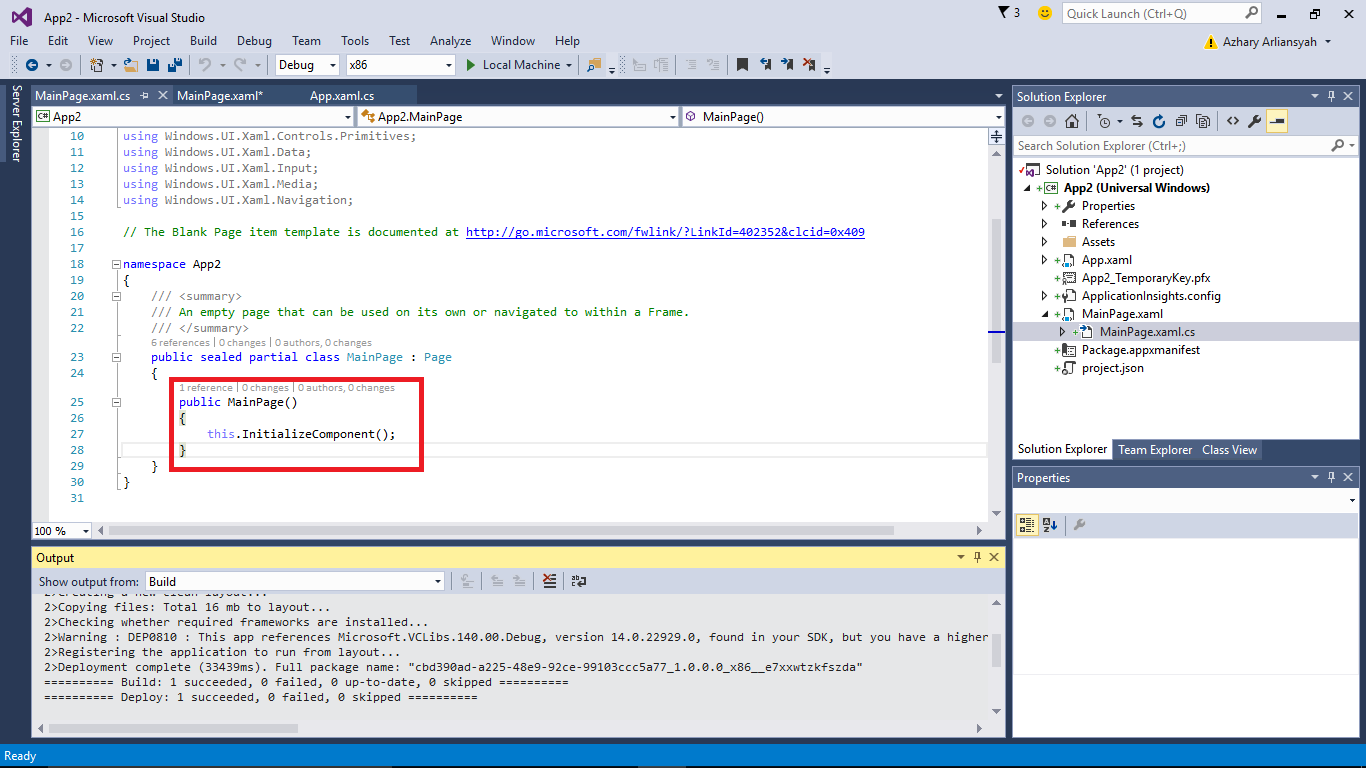The height and width of the screenshot is (768, 1366).
Task: Open the x86 platform dropdown
Action: pyautogui.click(x=401, y=65)
